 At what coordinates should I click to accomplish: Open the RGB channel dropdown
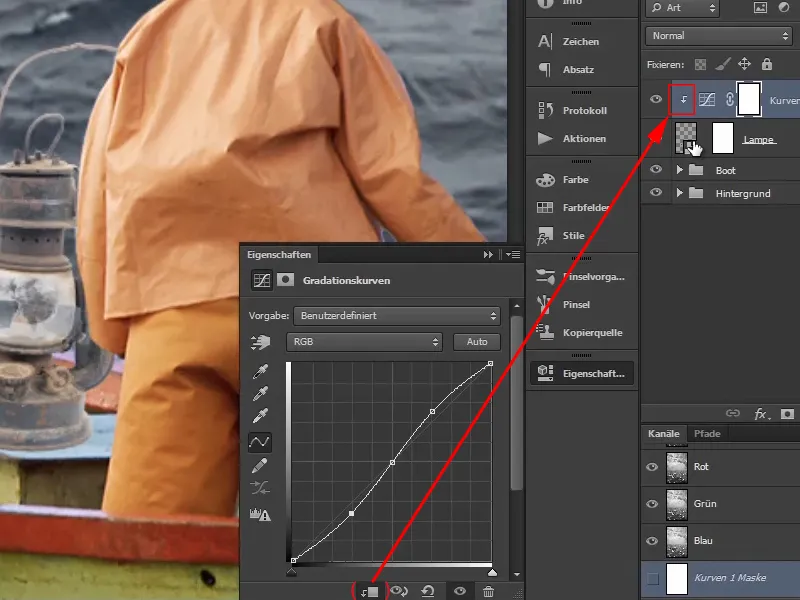click(x=364, y=342)
